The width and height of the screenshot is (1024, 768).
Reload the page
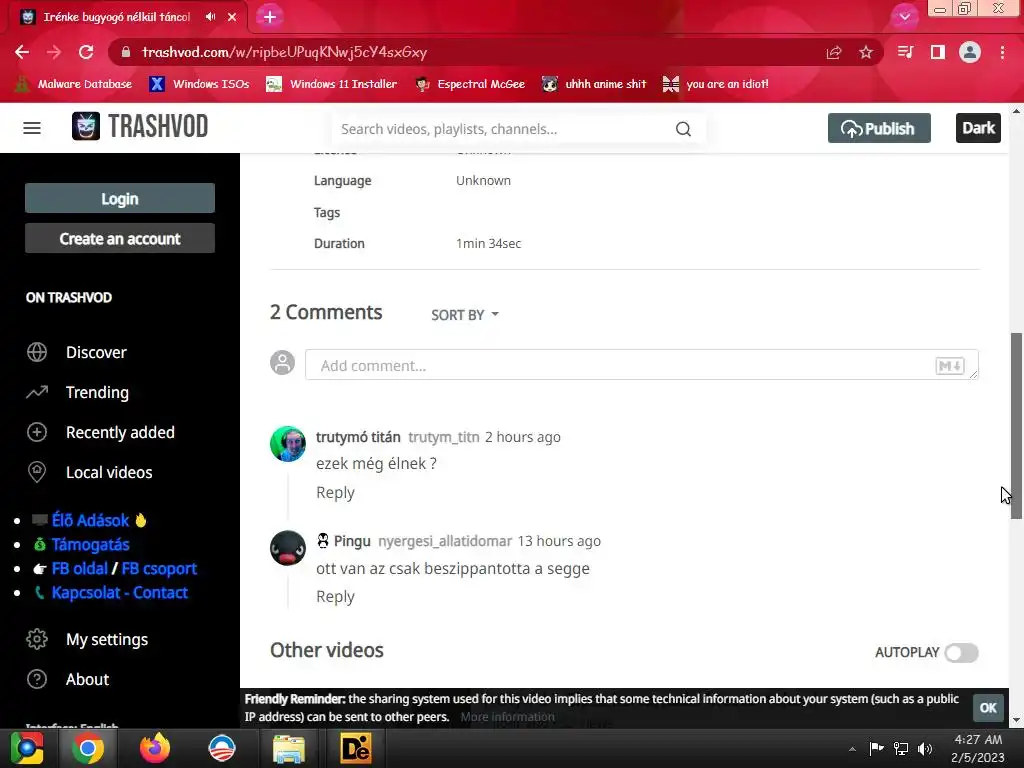click(86, 52)
